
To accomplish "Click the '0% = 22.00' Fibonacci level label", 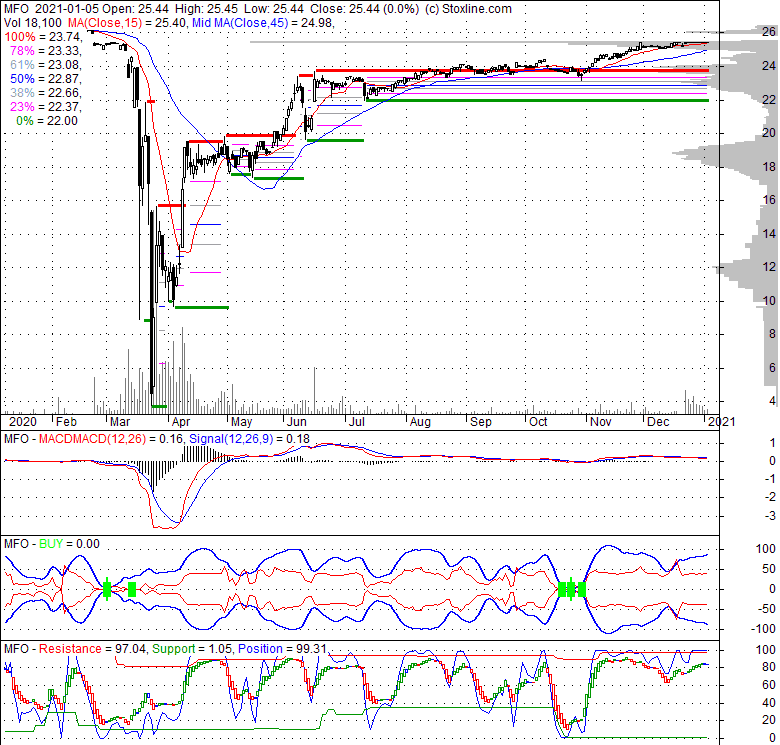I will click(47, 121).
